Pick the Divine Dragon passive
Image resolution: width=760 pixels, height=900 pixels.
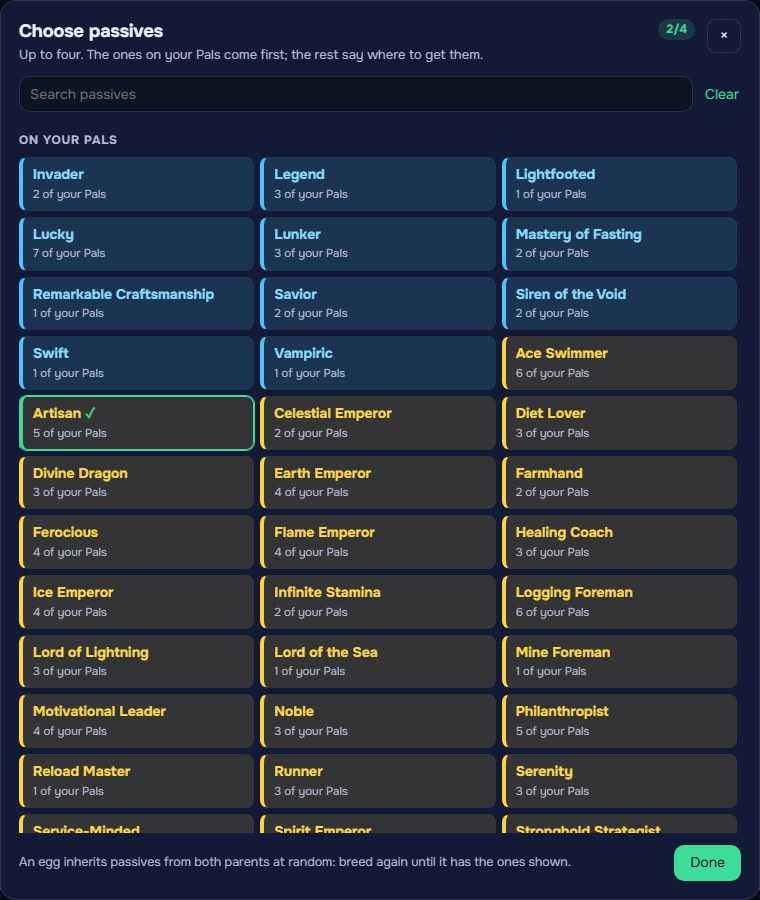pos(137,482)
